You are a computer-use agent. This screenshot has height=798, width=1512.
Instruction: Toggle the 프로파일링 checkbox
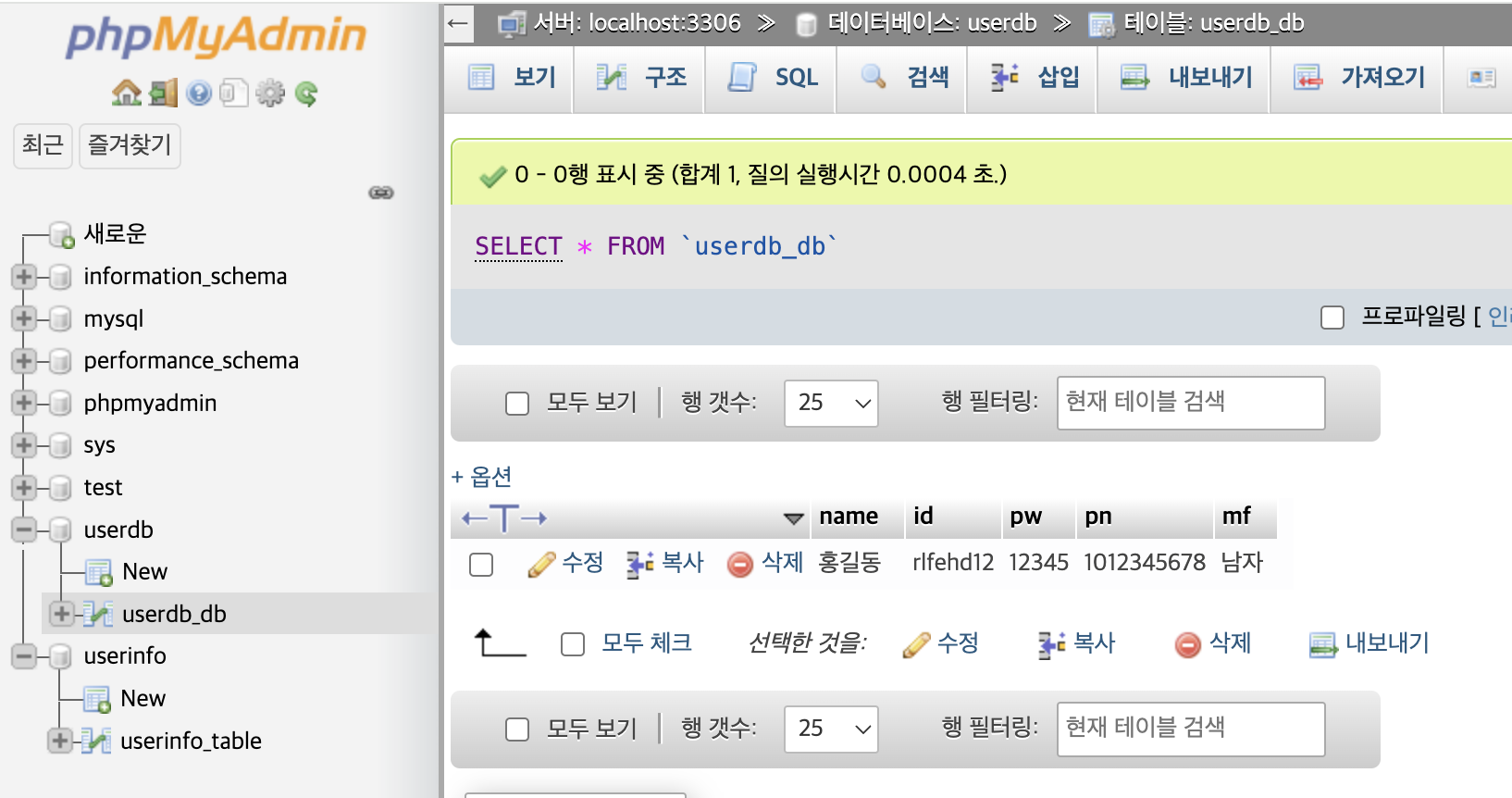click(x=1332, y=318)
